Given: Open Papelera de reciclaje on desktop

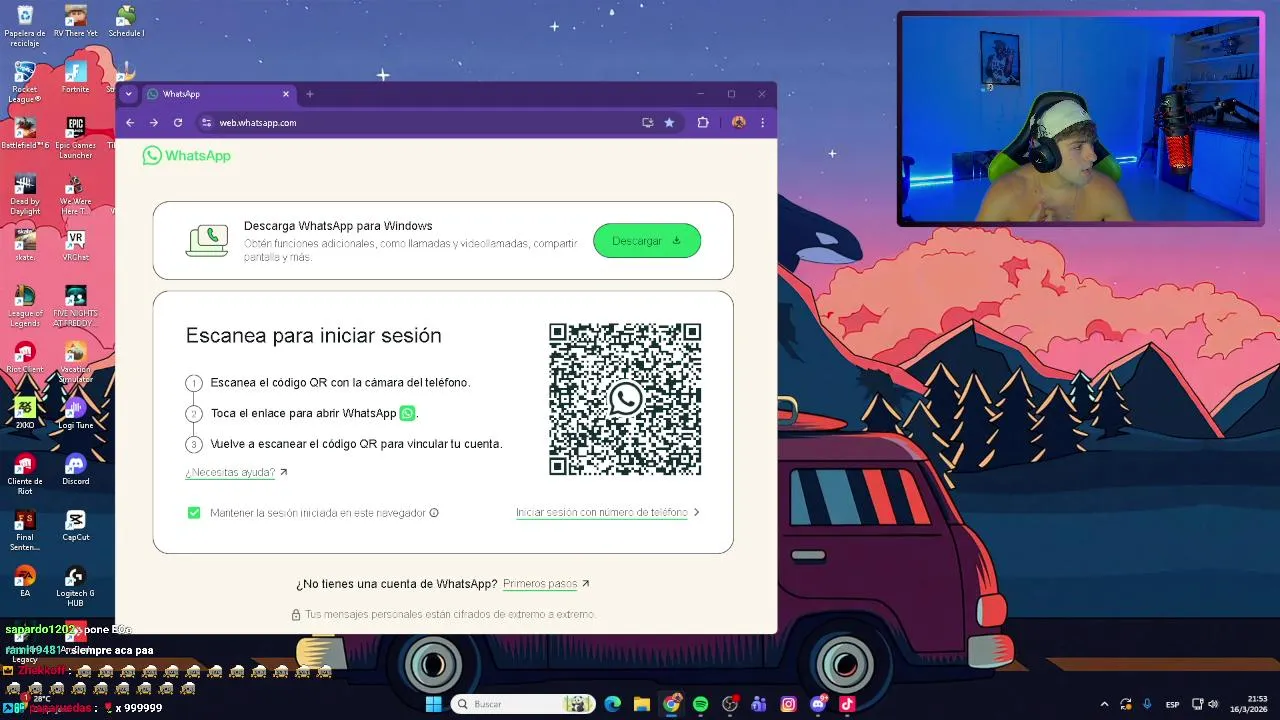Looking at the screenshot, I should (25, 26).
